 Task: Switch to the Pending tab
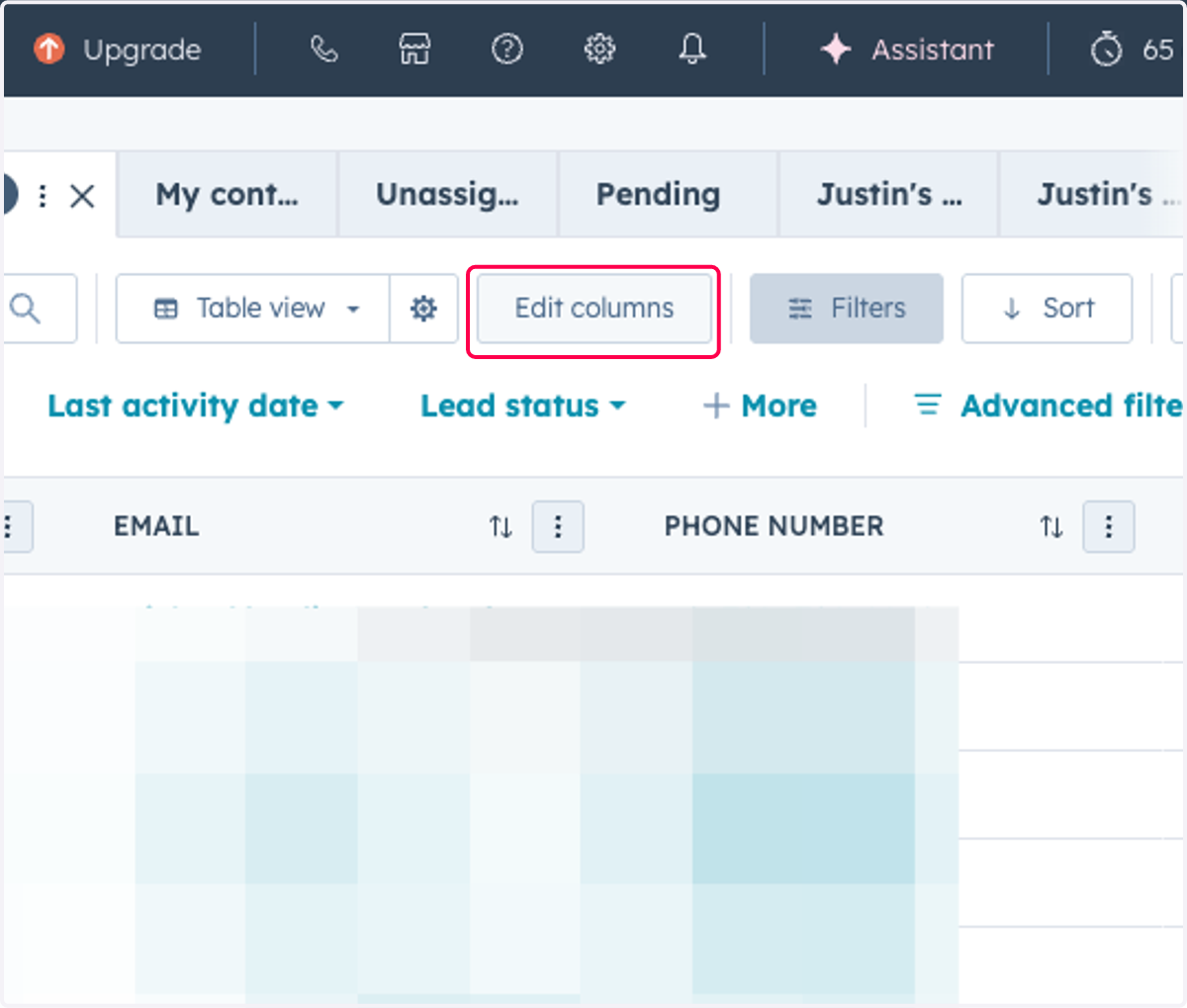[669, 195]
